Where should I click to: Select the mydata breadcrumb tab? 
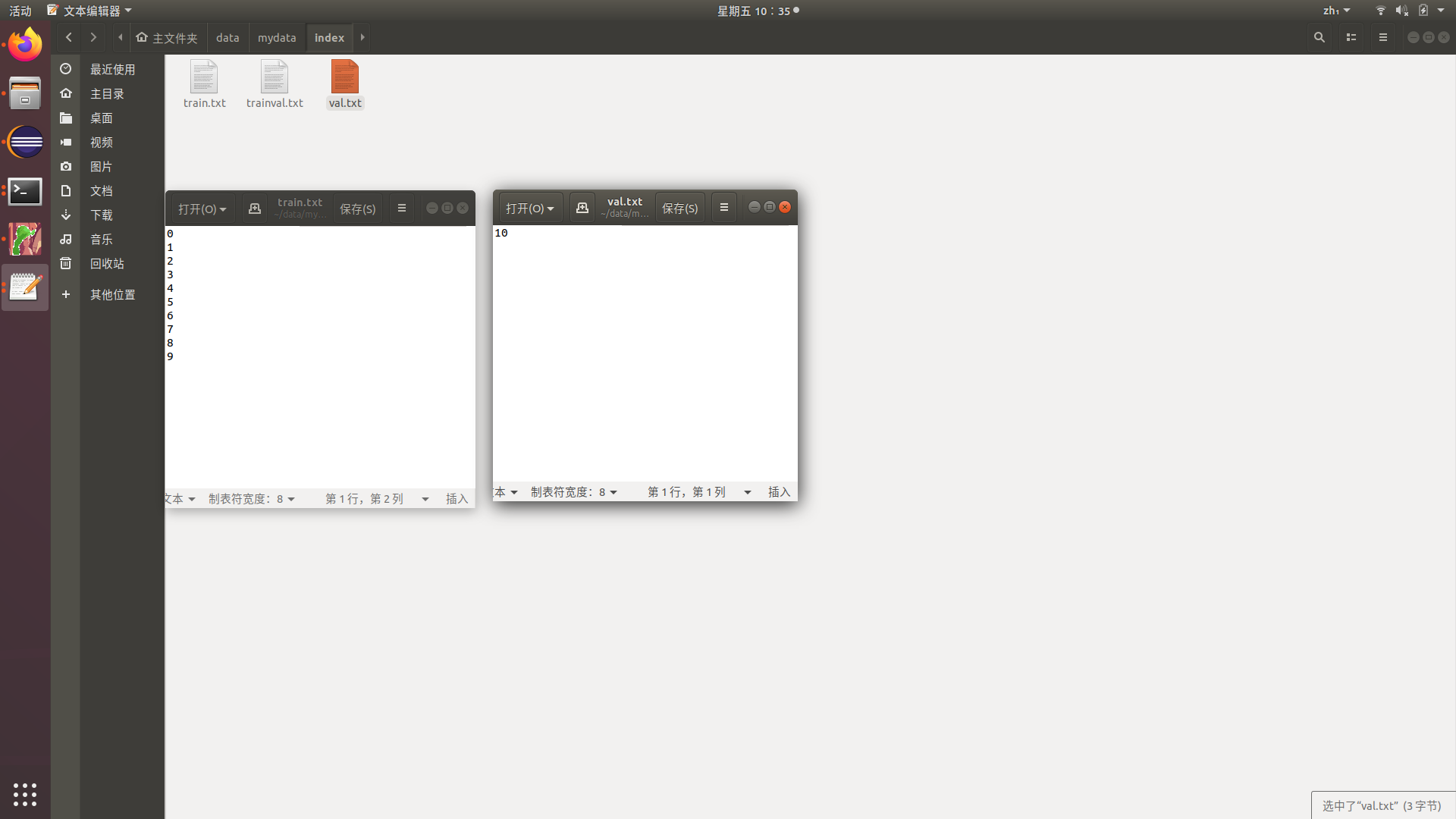(x=277, y=37)
